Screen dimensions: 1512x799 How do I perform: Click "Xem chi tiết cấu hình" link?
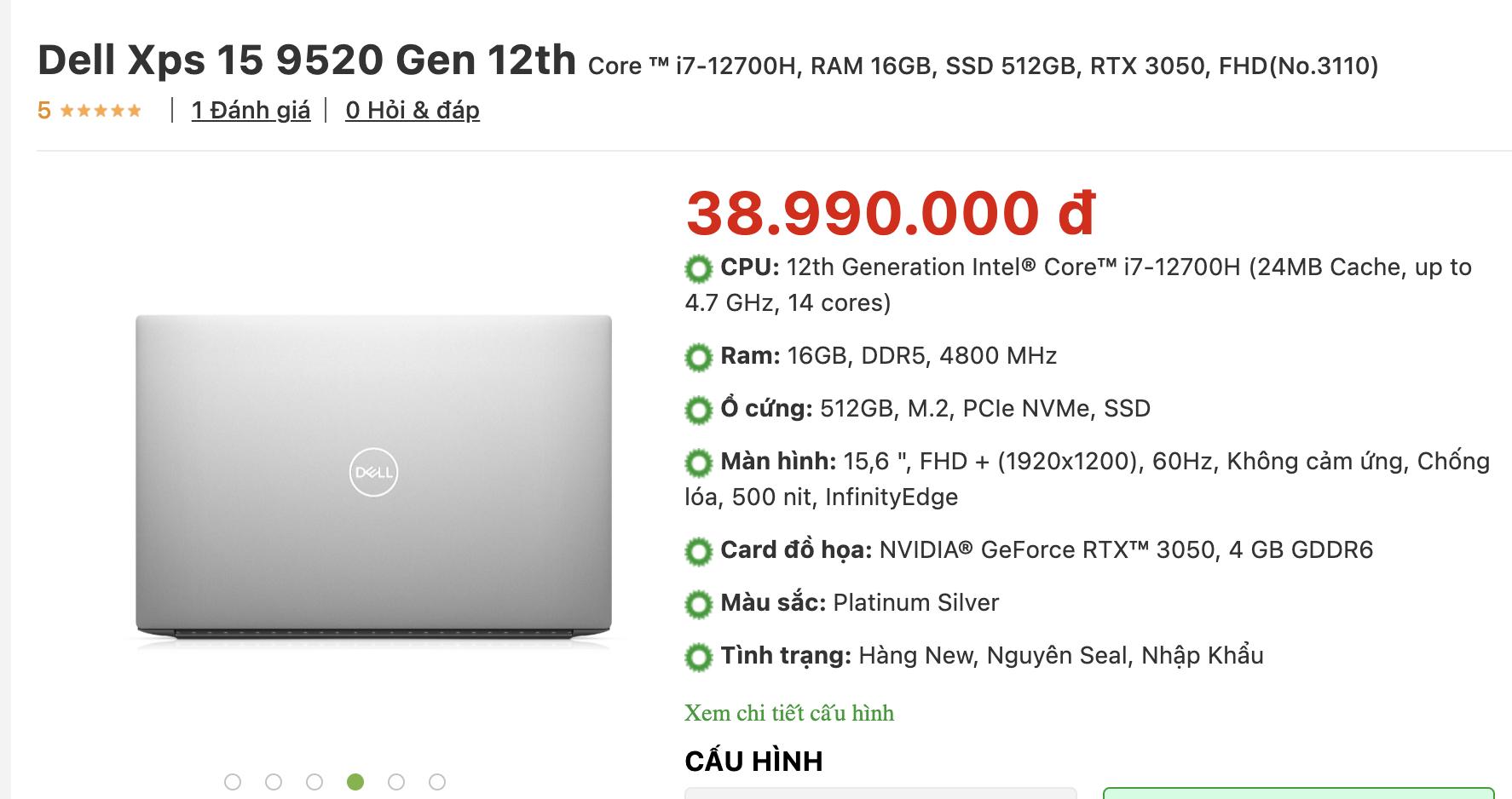[x=789, y=713]
